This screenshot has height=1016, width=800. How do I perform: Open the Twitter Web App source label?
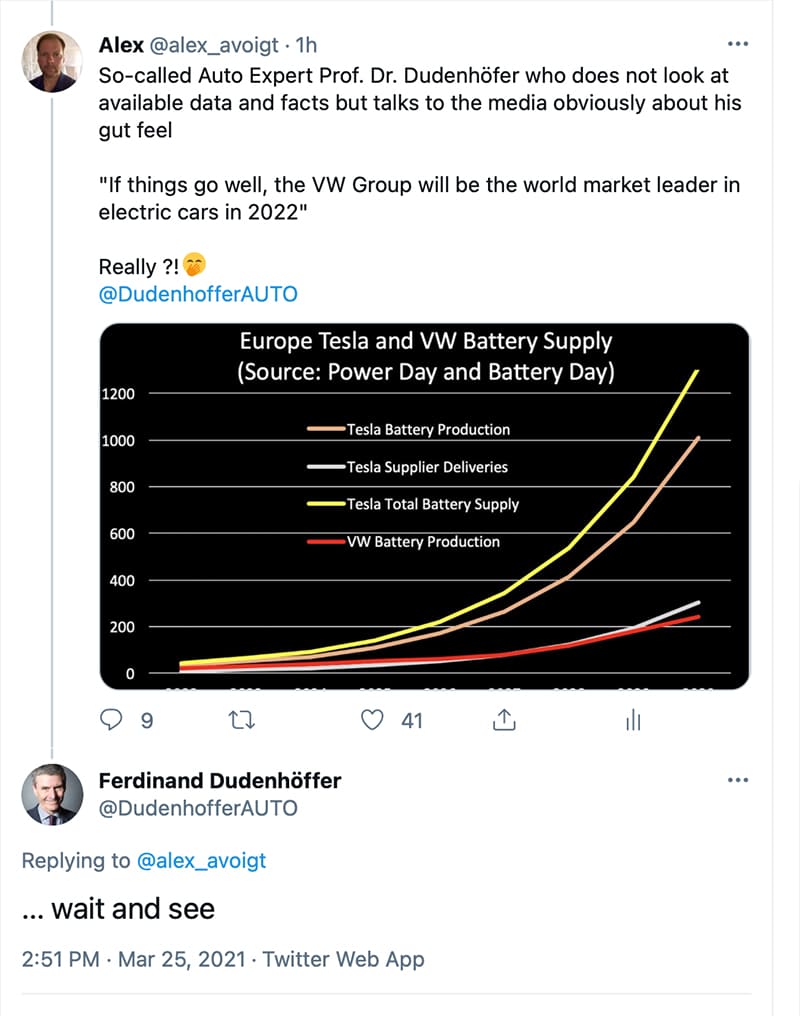pos(343,959)
